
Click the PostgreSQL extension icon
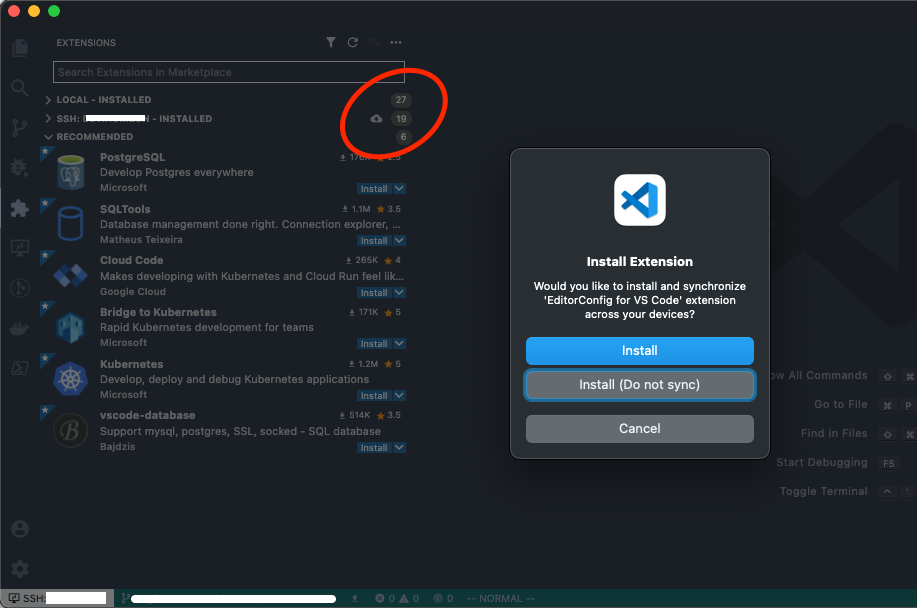[x=71, y=172]
